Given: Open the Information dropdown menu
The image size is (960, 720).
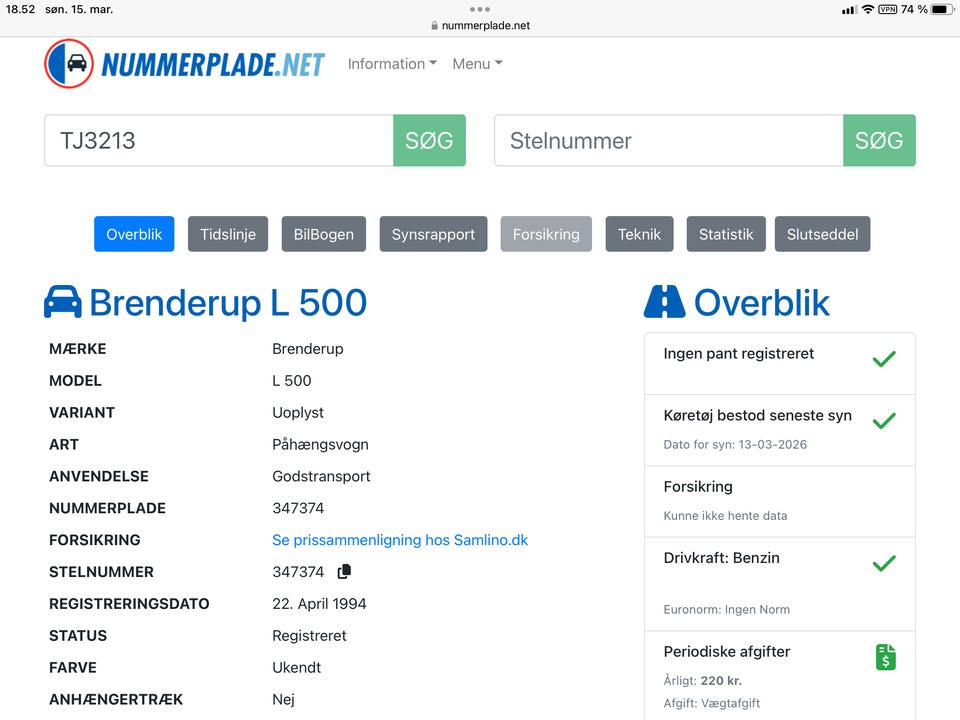Looking at the screenshot, I should tap(392, 64).
